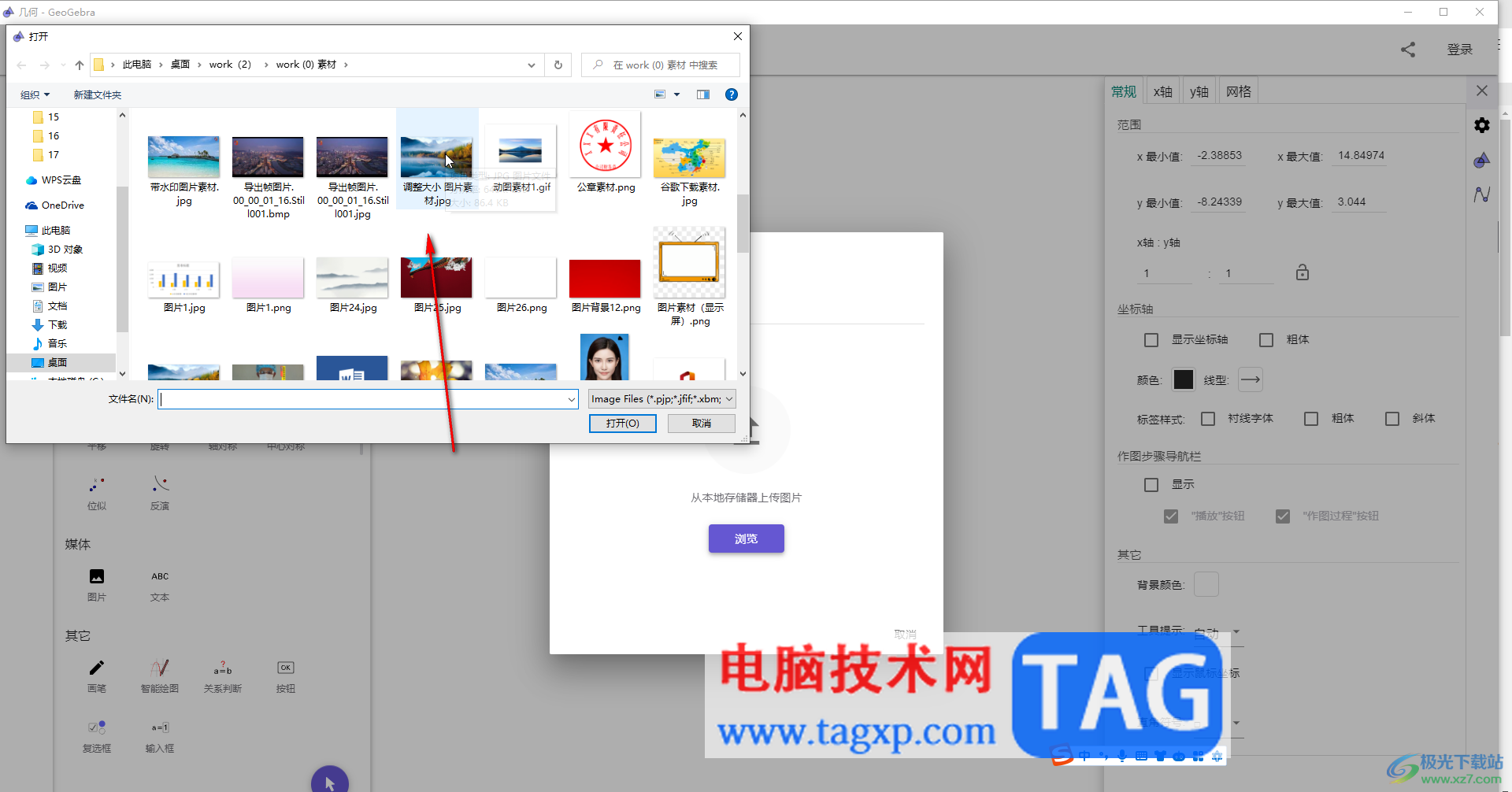
Task: Enable the 衬线字体 serif checkbox
Action: tap(1208, 419)
